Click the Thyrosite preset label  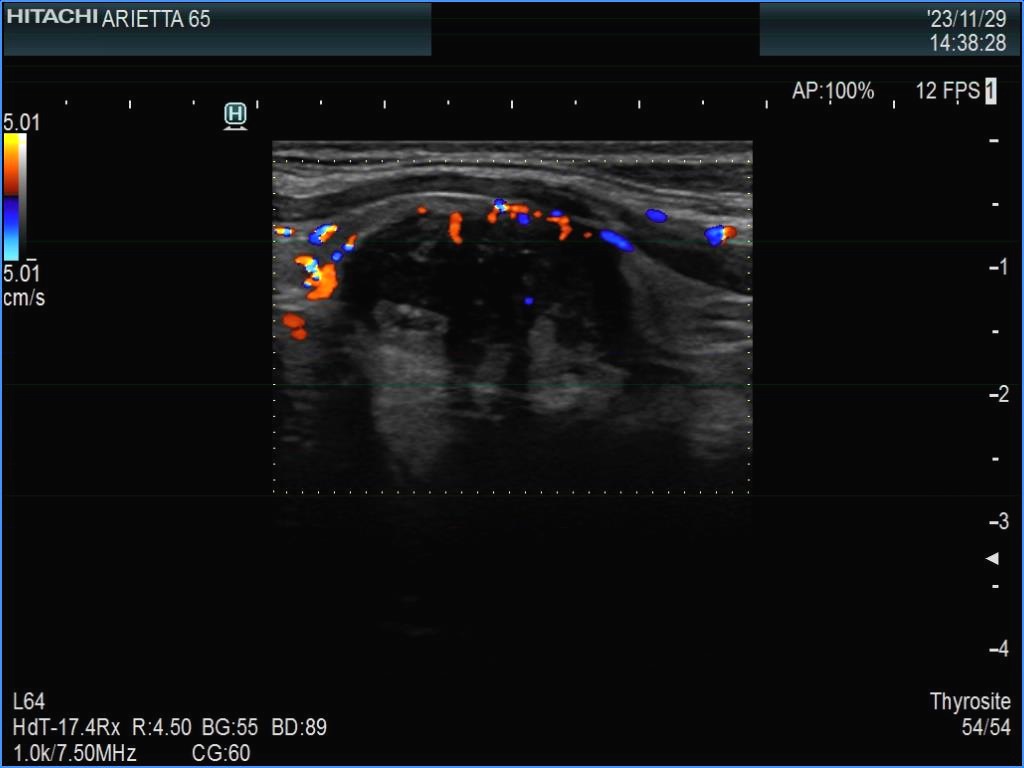970,702
